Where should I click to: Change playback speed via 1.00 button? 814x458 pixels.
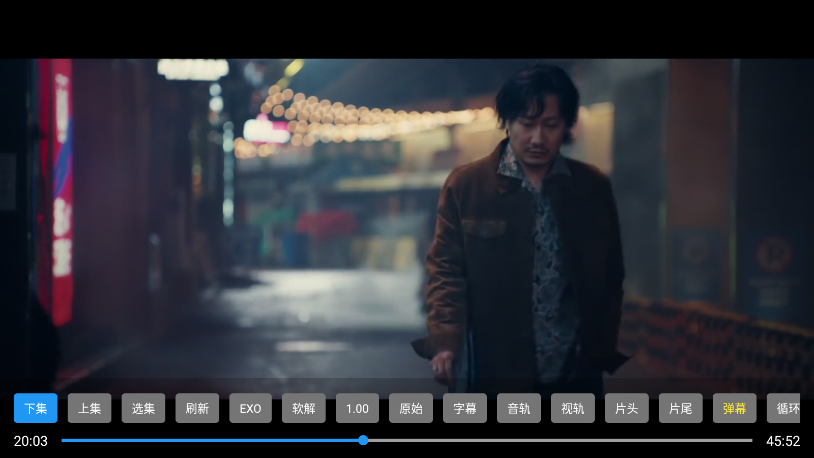pyautogui.click(x=357, y=408)
